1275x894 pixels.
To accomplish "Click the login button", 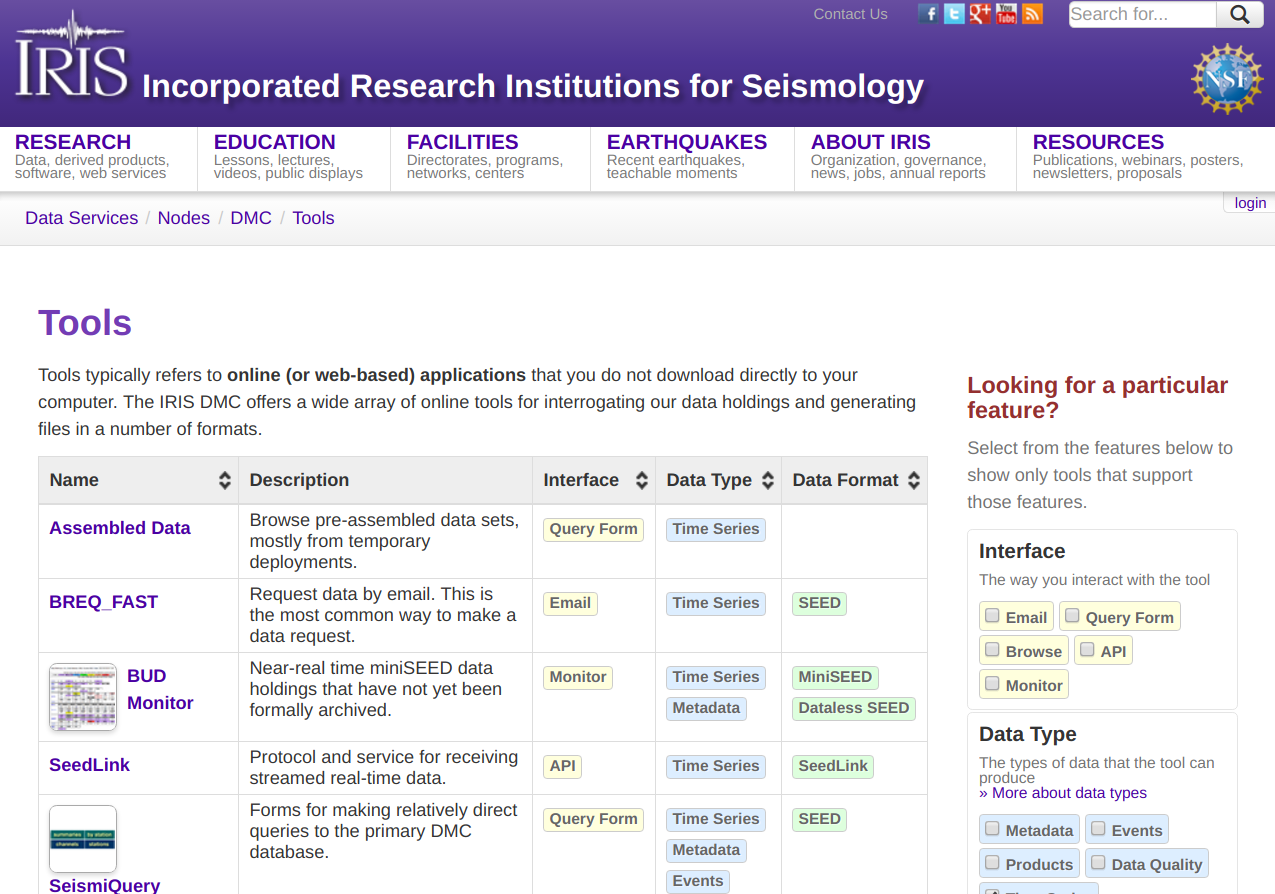I will pos(1250,203).
